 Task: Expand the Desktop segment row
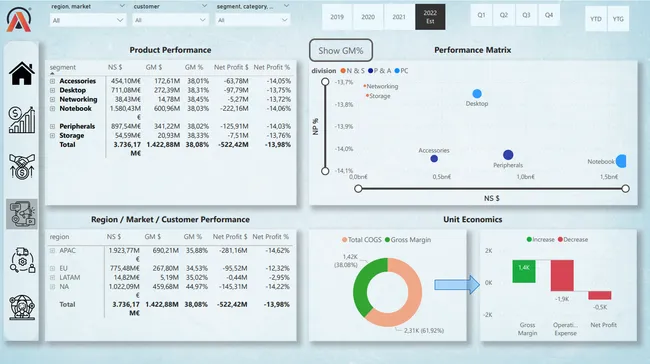[x=53, y=90]
